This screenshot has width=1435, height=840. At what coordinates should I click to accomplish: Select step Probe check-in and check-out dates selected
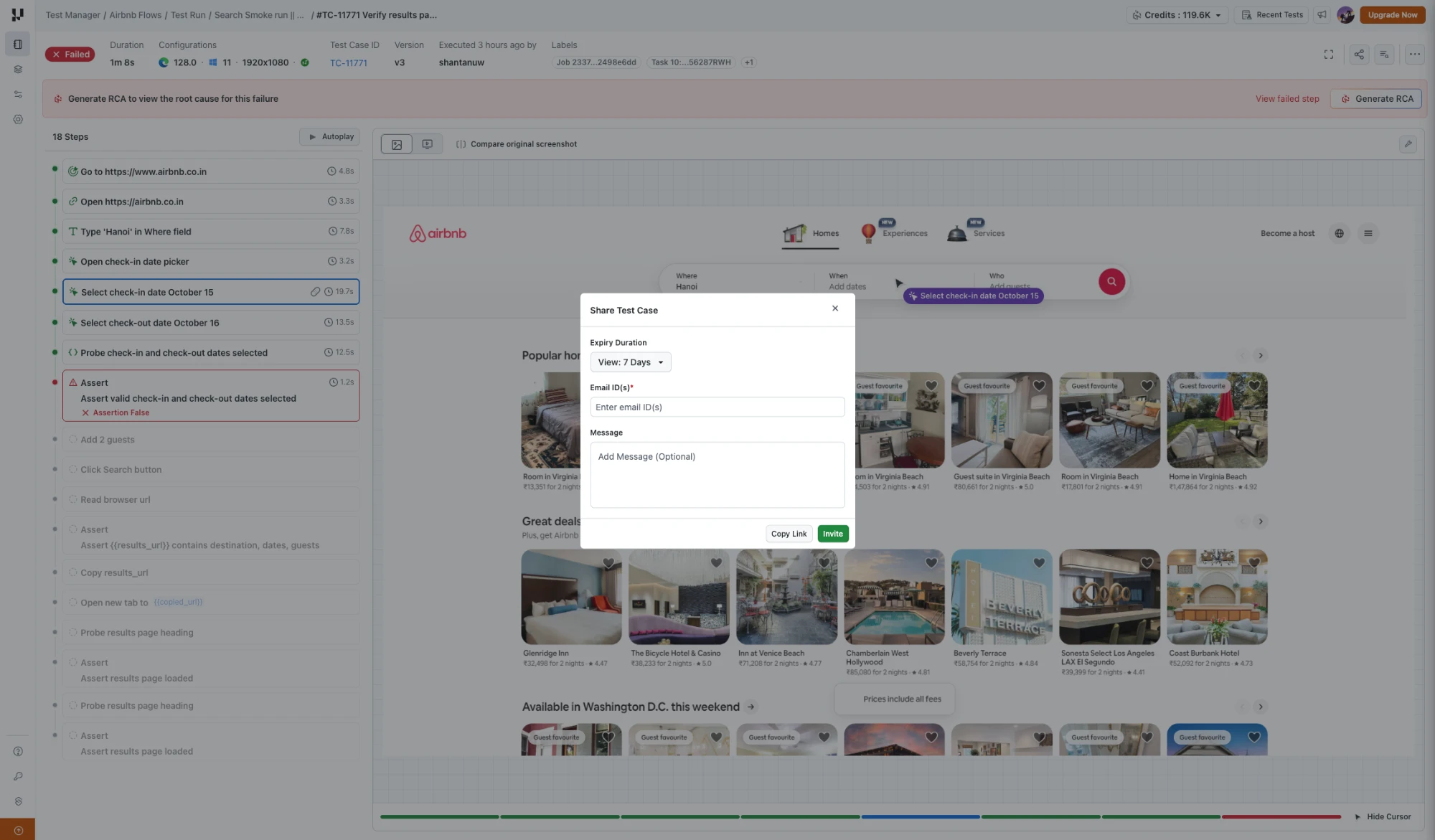coord(211,353)
